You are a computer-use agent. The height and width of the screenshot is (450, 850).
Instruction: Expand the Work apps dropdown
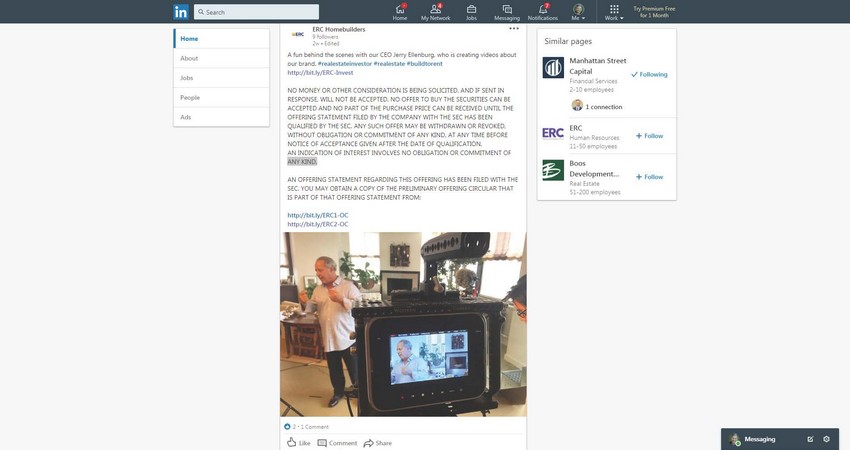(614, 13)
